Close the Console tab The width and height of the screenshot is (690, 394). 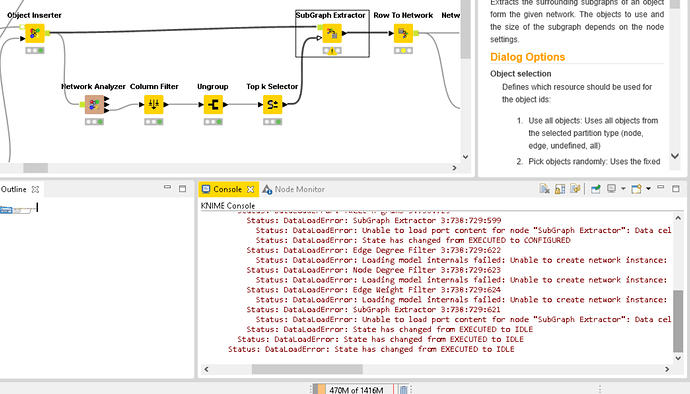tap(250, 189)
